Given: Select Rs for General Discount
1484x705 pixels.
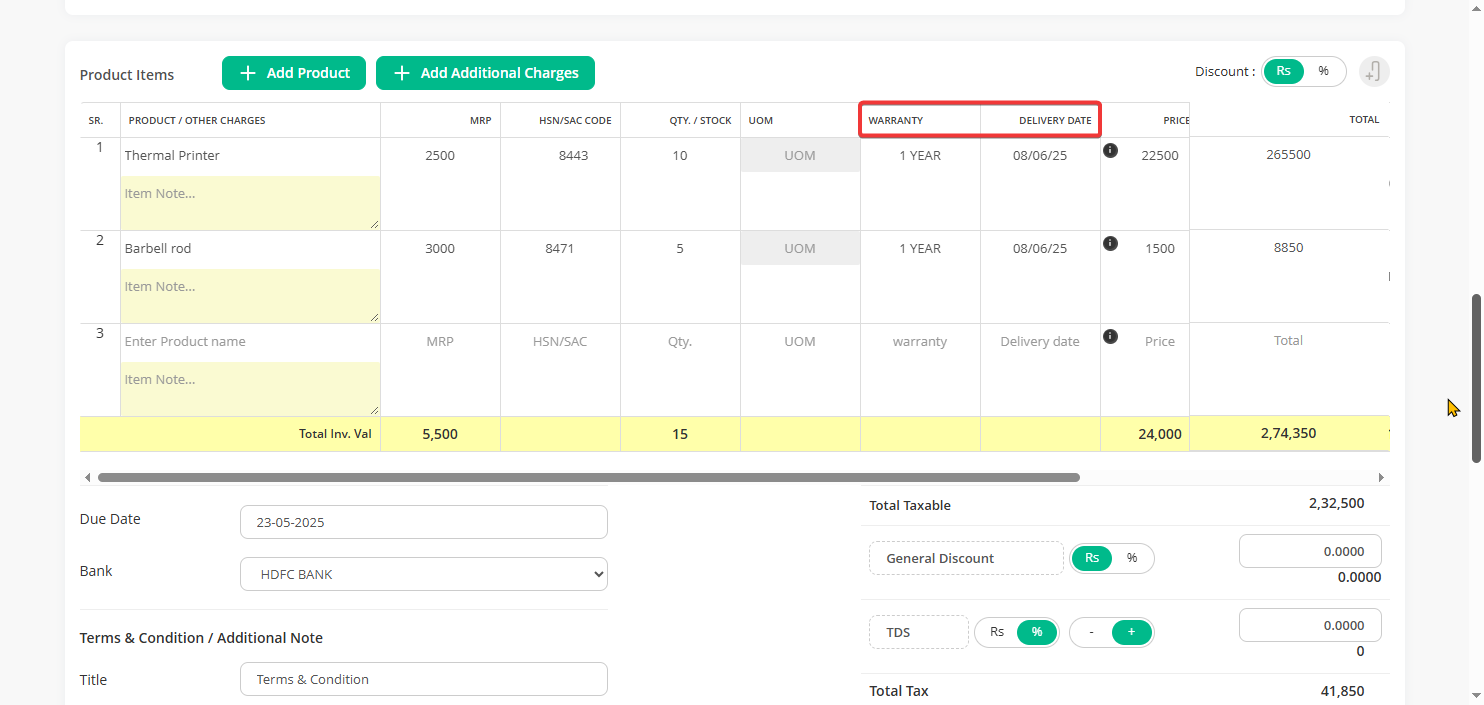Looking at the screenshot, I should [x=1092, y=558].
